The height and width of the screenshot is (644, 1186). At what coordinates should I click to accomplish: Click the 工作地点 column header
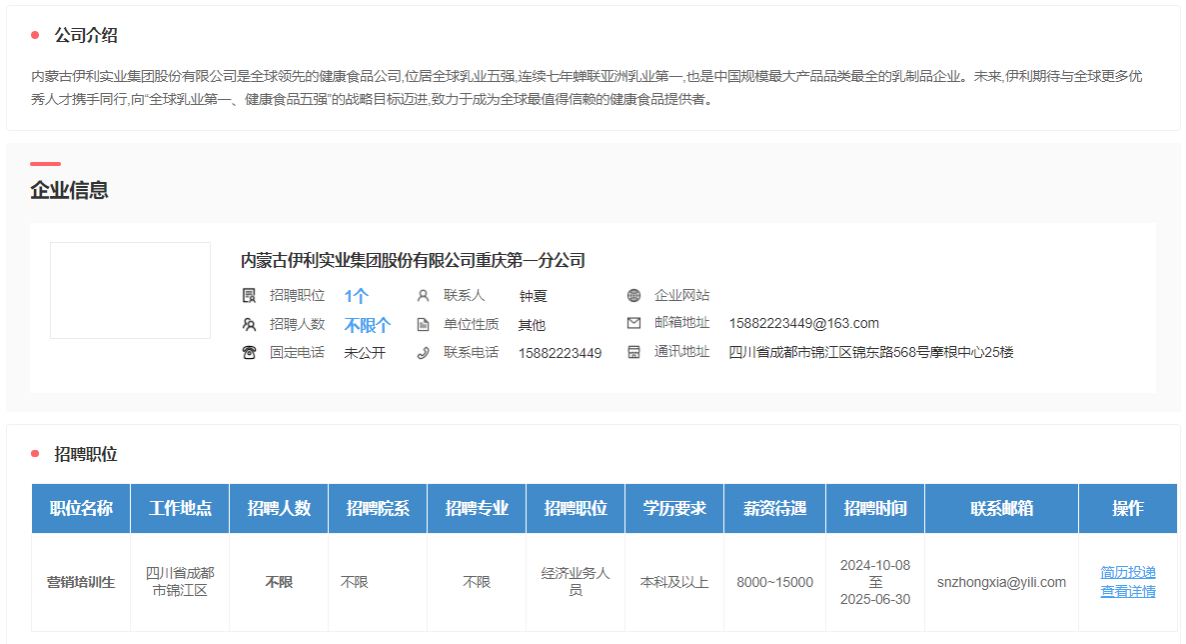click(x=180, y=509)
